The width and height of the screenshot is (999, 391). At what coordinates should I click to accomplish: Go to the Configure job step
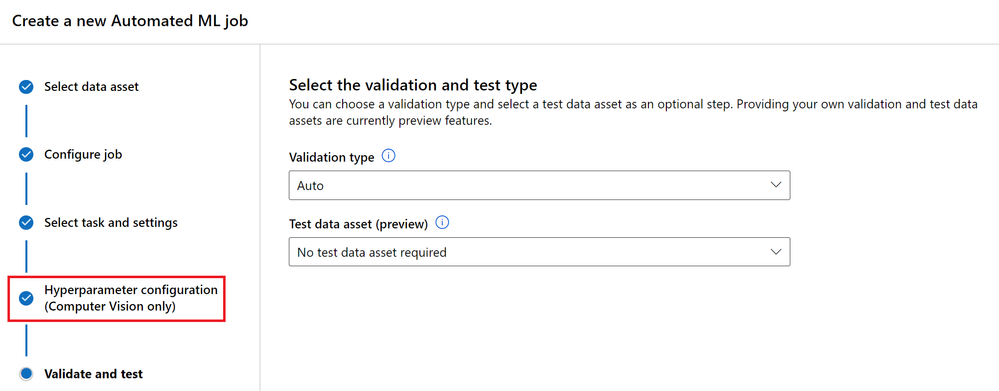[x=83, y=154]
